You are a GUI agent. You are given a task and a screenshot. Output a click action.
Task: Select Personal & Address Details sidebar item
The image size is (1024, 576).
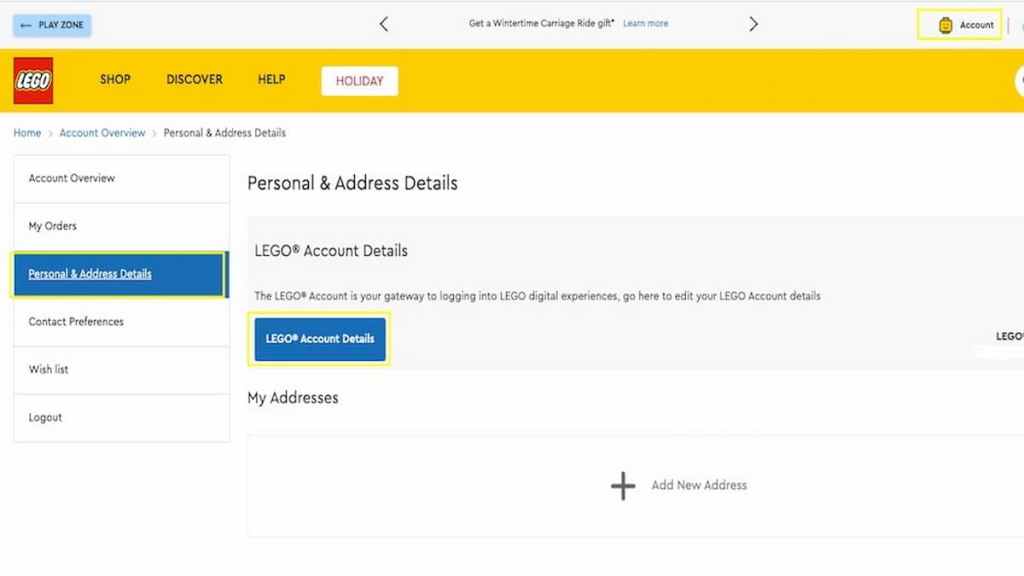(120, 274)
